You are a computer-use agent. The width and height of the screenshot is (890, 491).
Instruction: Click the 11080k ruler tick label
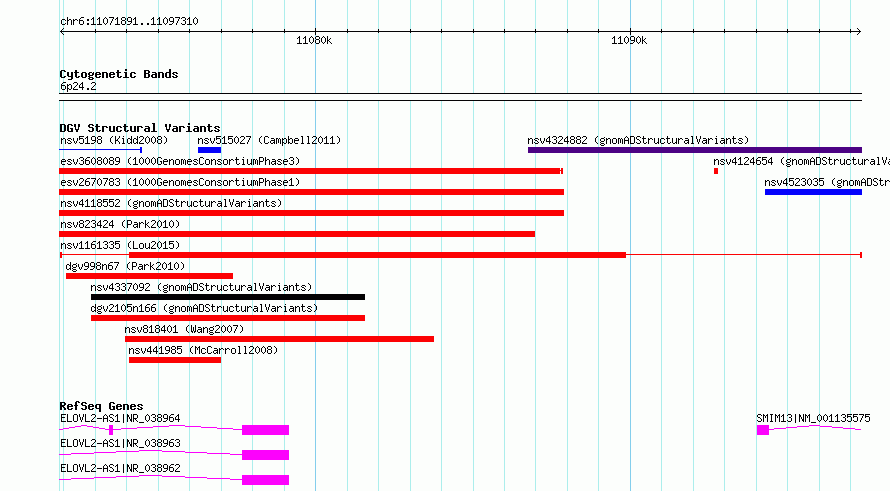tap(314, 40)
